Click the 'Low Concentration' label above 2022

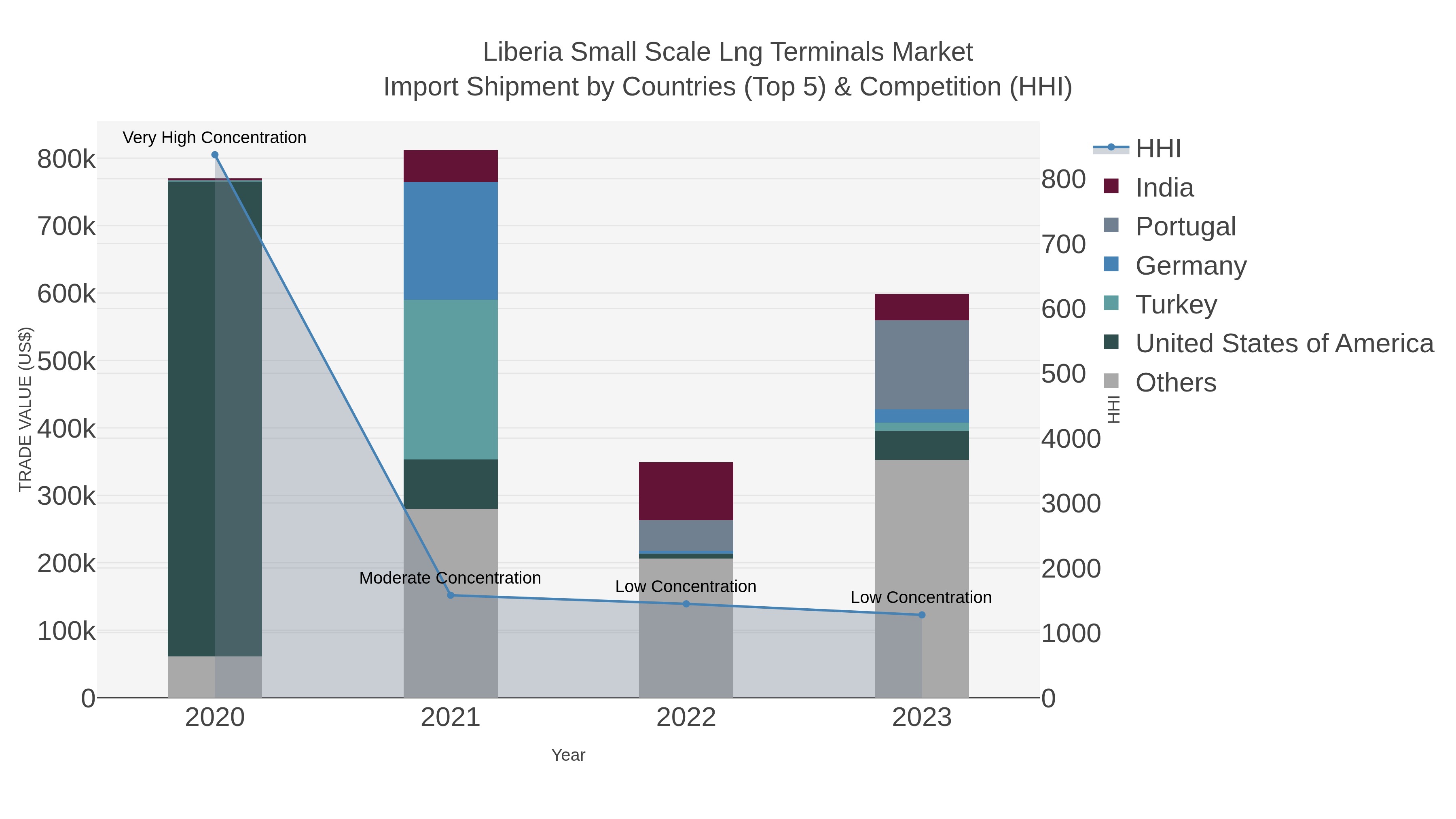(x=686, y=586)
